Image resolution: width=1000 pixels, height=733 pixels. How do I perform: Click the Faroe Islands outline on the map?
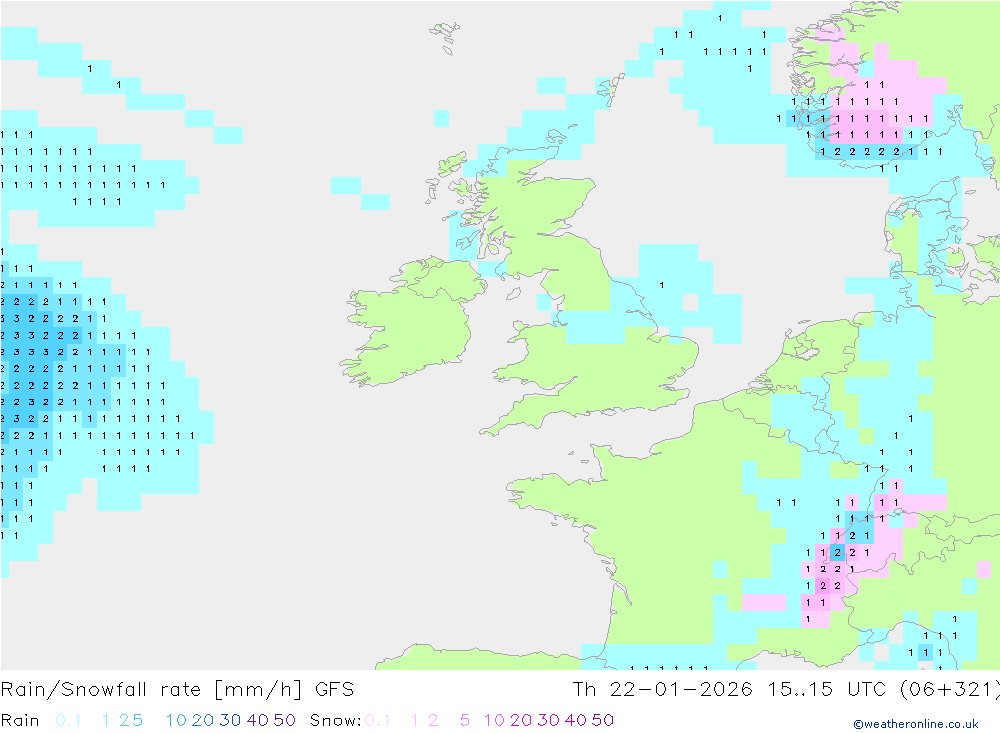(x=445, y=38)
